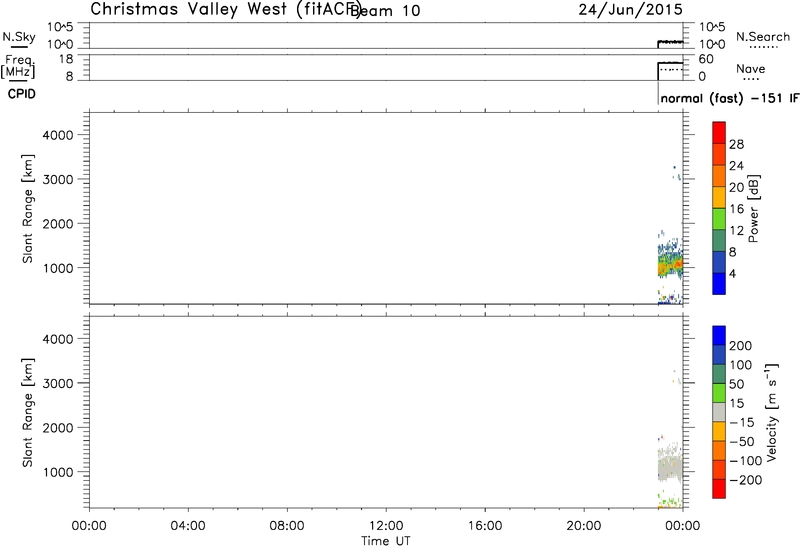The image size is (800, 547).
Task: Click the 'Nave' legend label
Action: (751, 68)
